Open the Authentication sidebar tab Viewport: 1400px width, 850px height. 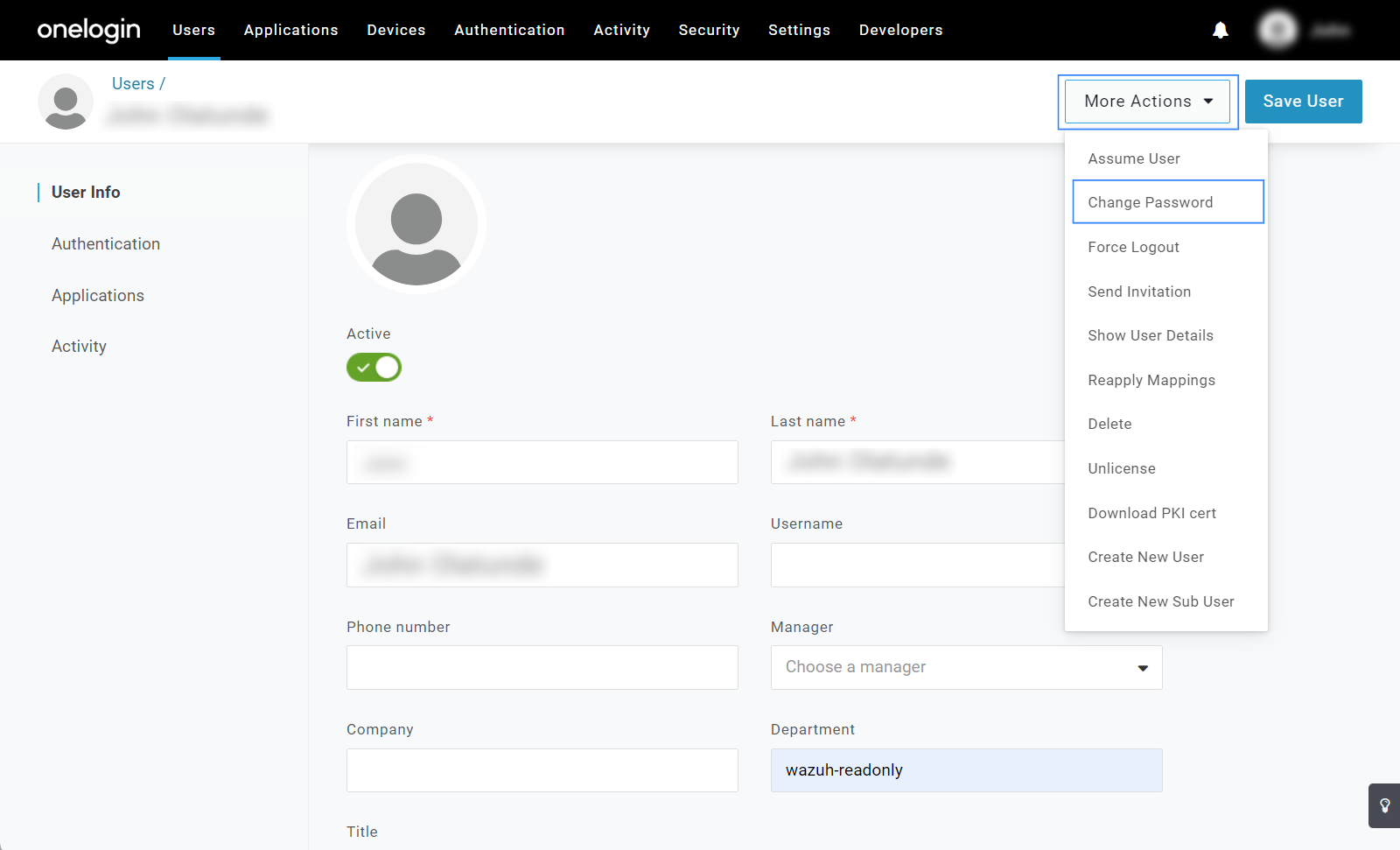(x=106, y=244)
